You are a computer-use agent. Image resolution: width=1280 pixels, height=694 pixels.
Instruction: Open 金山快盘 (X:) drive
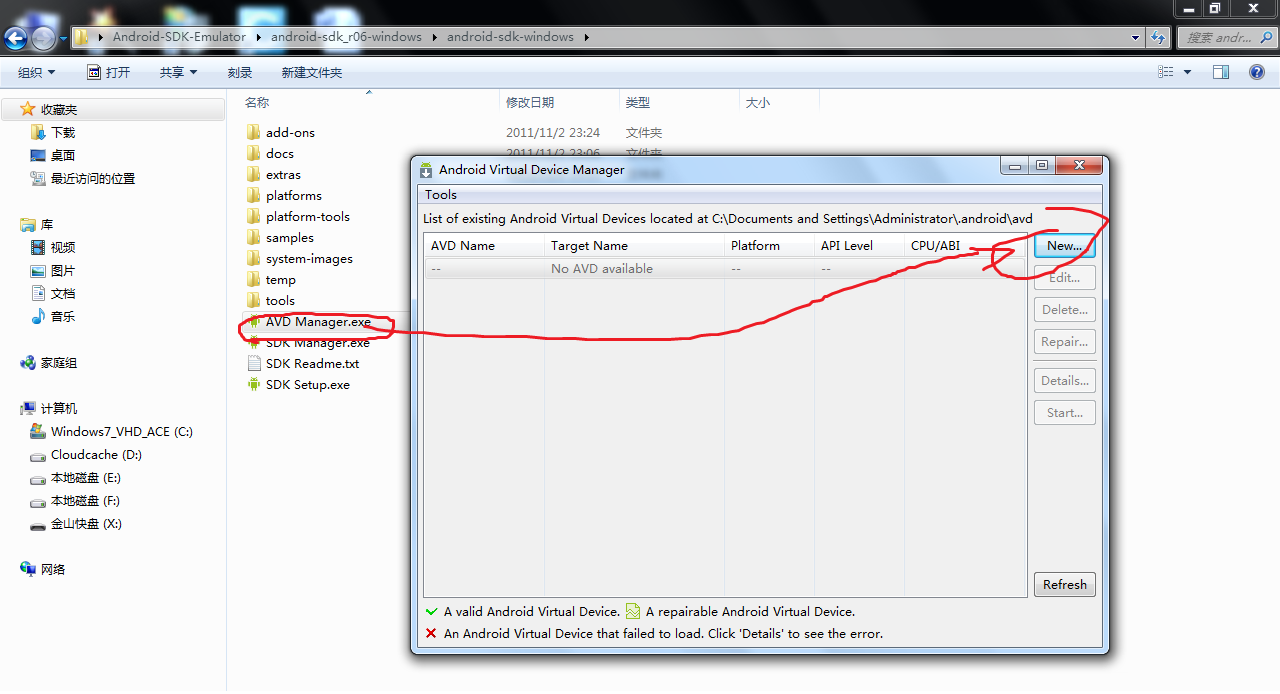77,524
